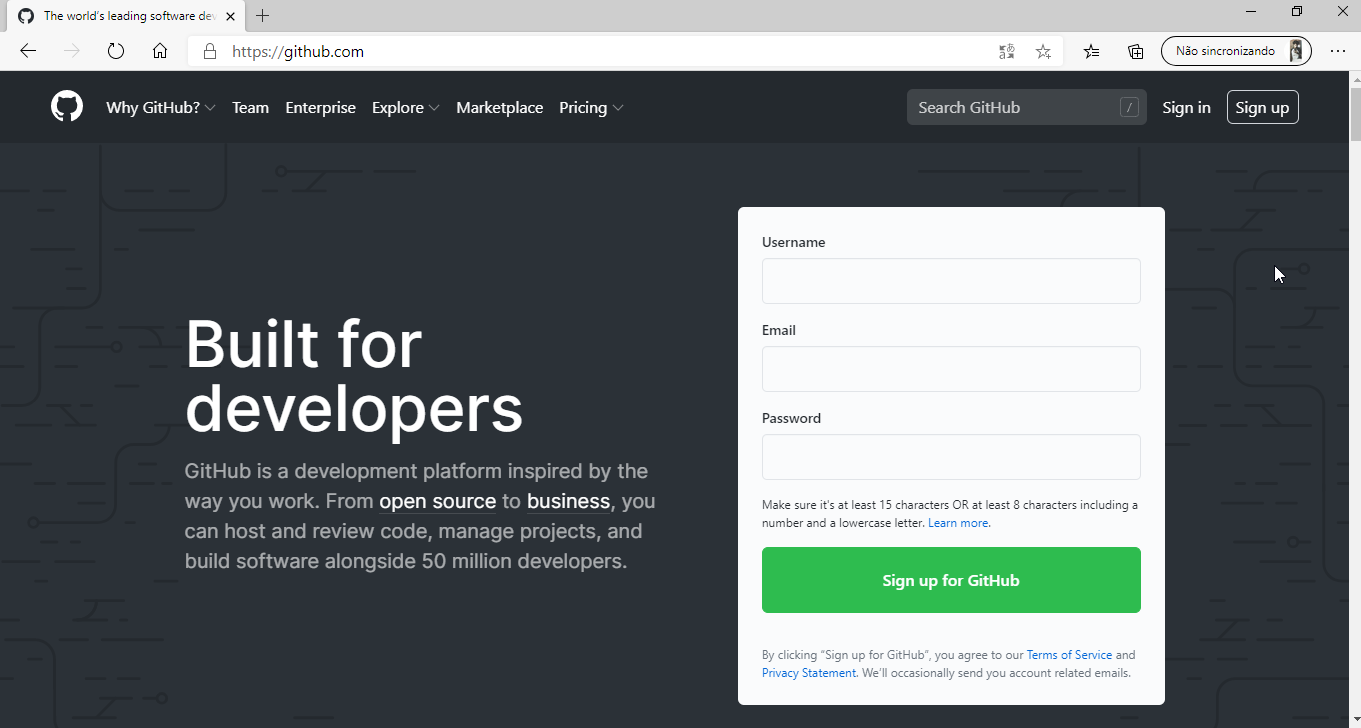
Task: Expand the Explore dropdown
Action: (406, 107)
